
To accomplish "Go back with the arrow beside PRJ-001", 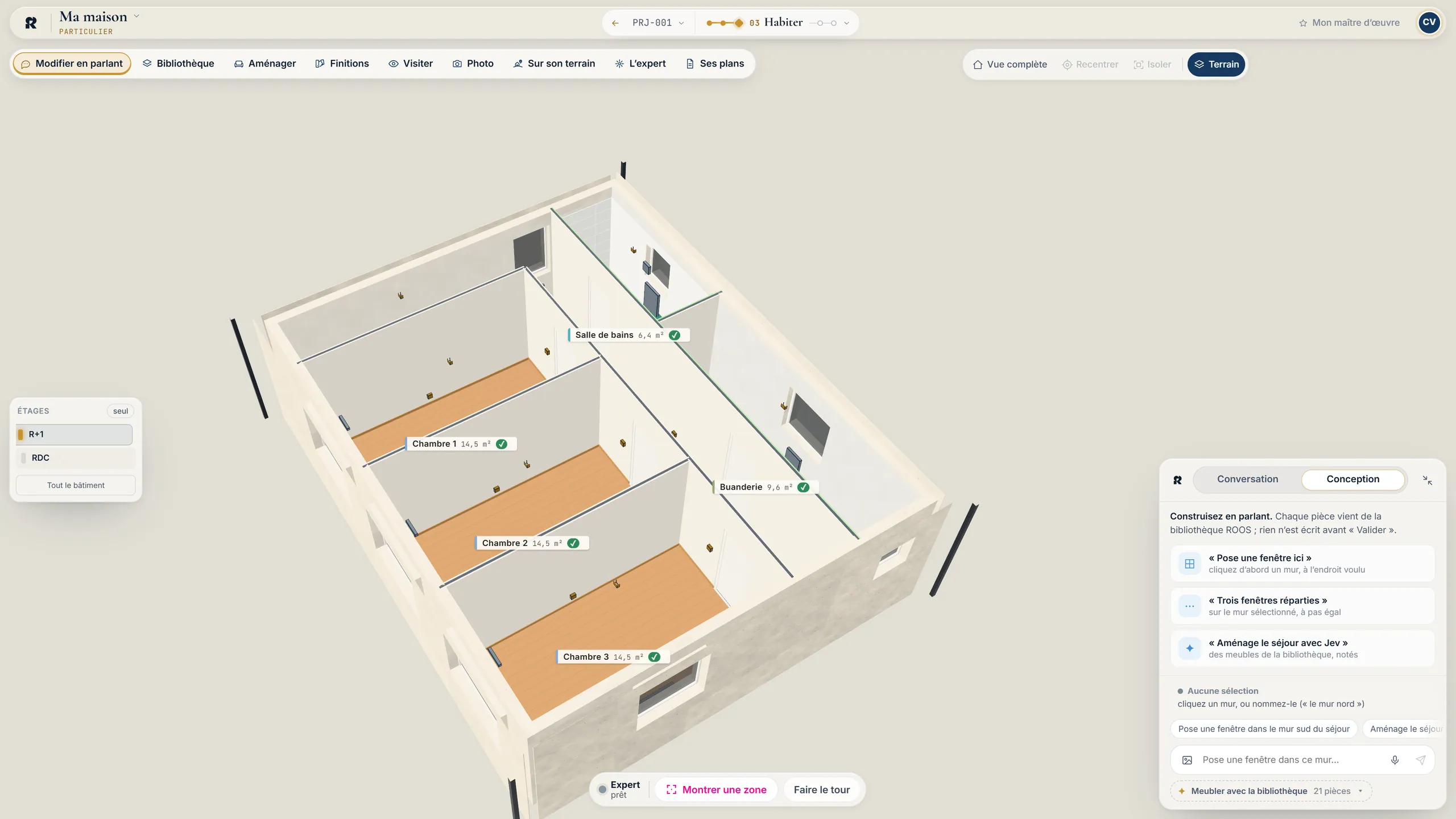I will (615, 23).
